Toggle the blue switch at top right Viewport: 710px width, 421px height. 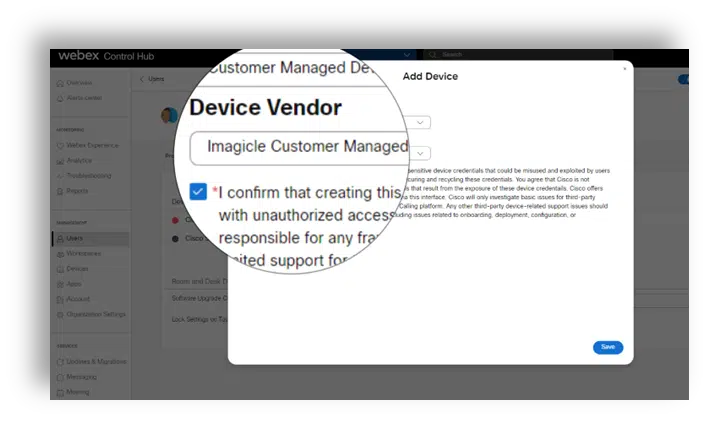pos(683,79)
